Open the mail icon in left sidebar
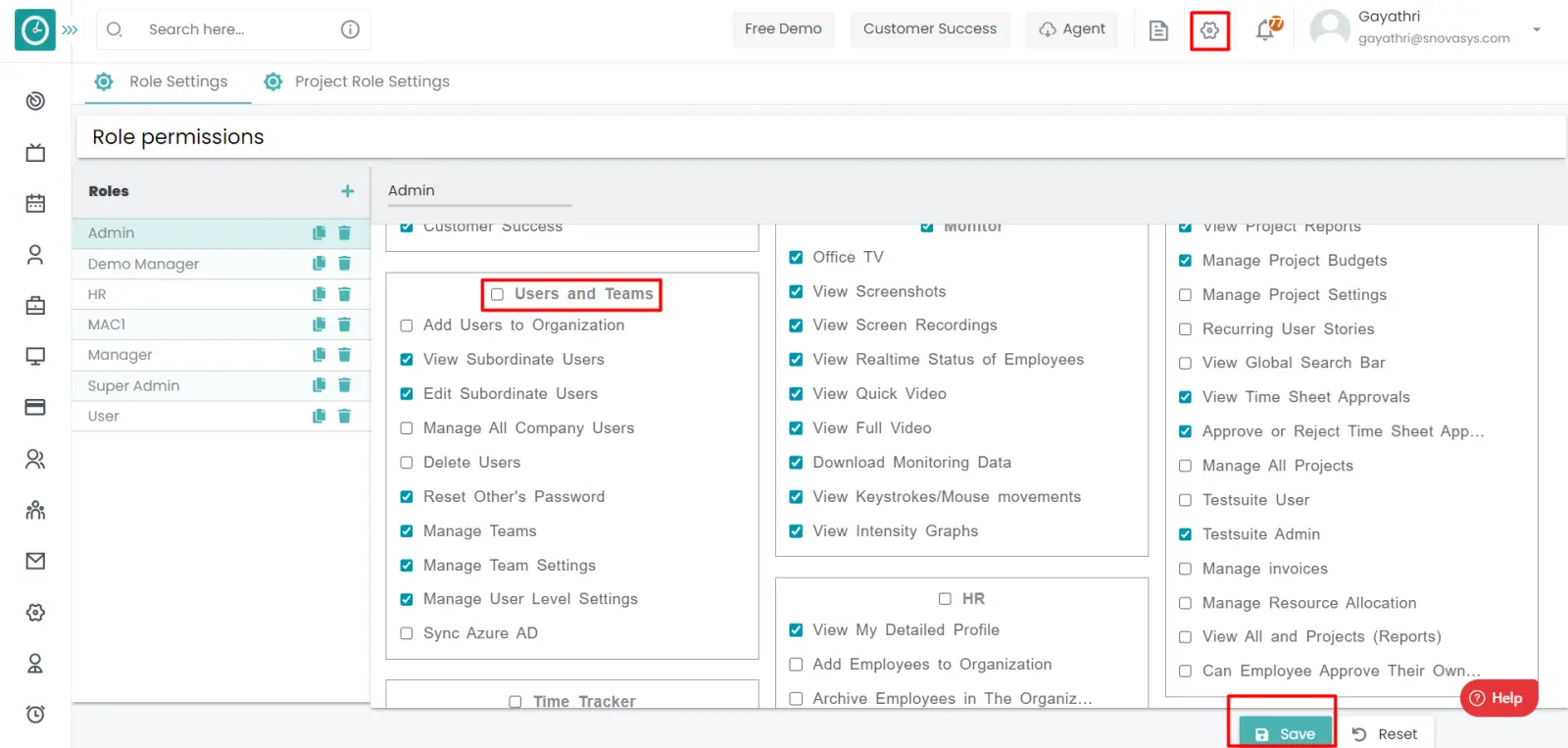 coord(35,561)
